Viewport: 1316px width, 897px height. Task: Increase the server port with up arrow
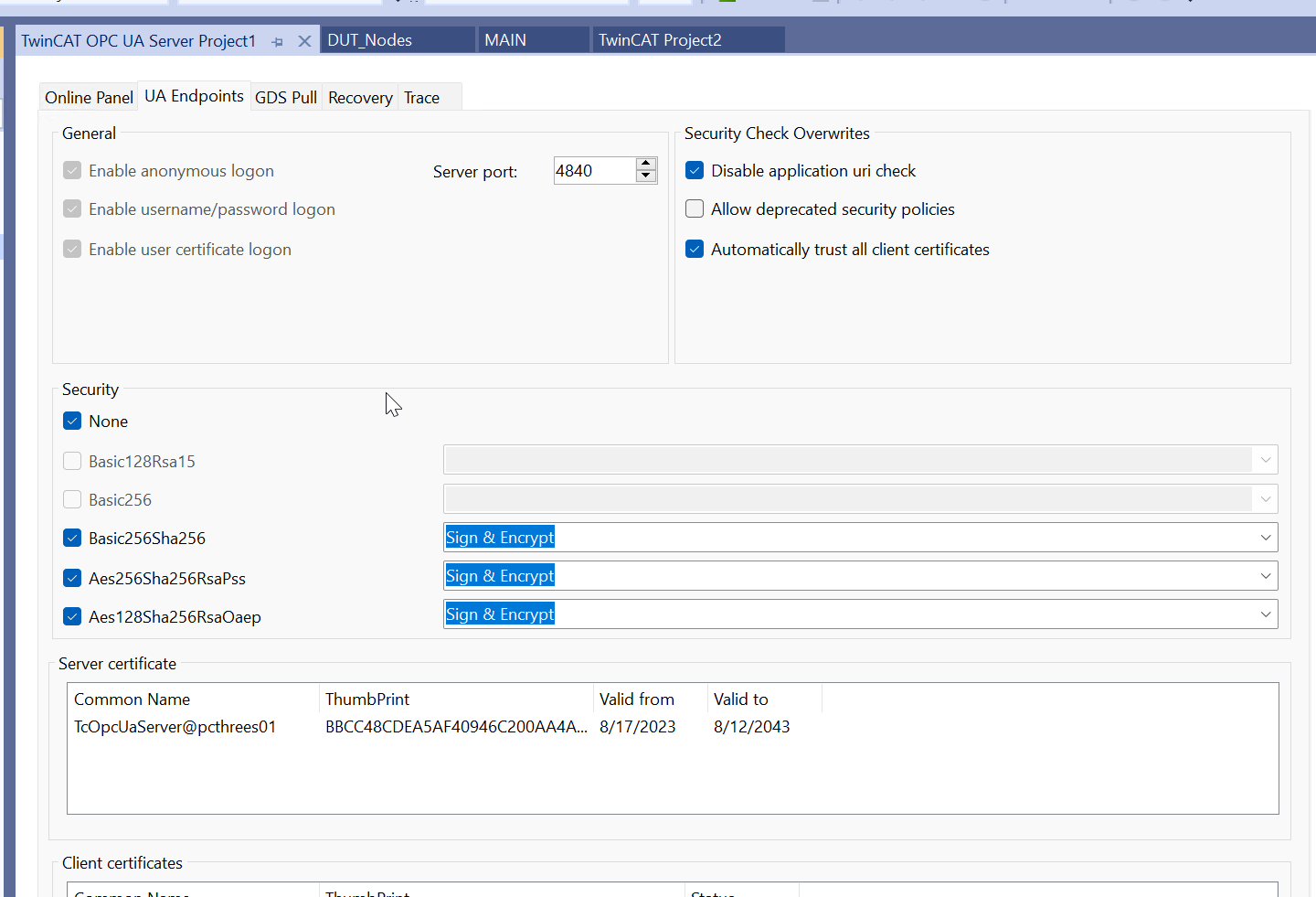click(646, 164)
